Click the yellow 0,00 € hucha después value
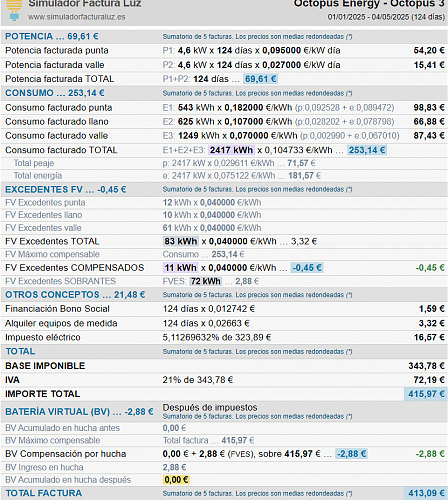This screenshot has height=500, width=448. (x=176, y=480)
